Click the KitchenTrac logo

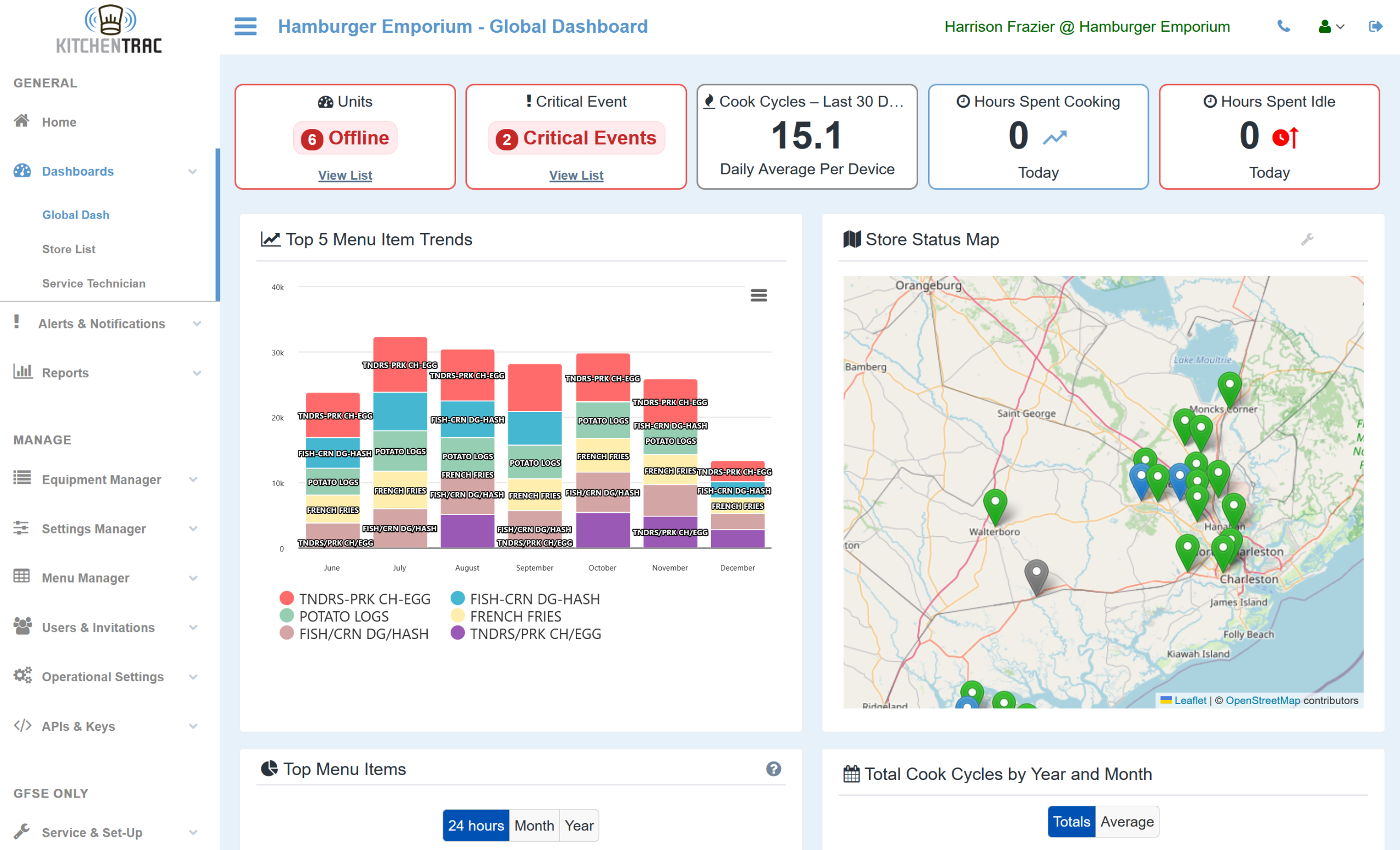point(109,30)
